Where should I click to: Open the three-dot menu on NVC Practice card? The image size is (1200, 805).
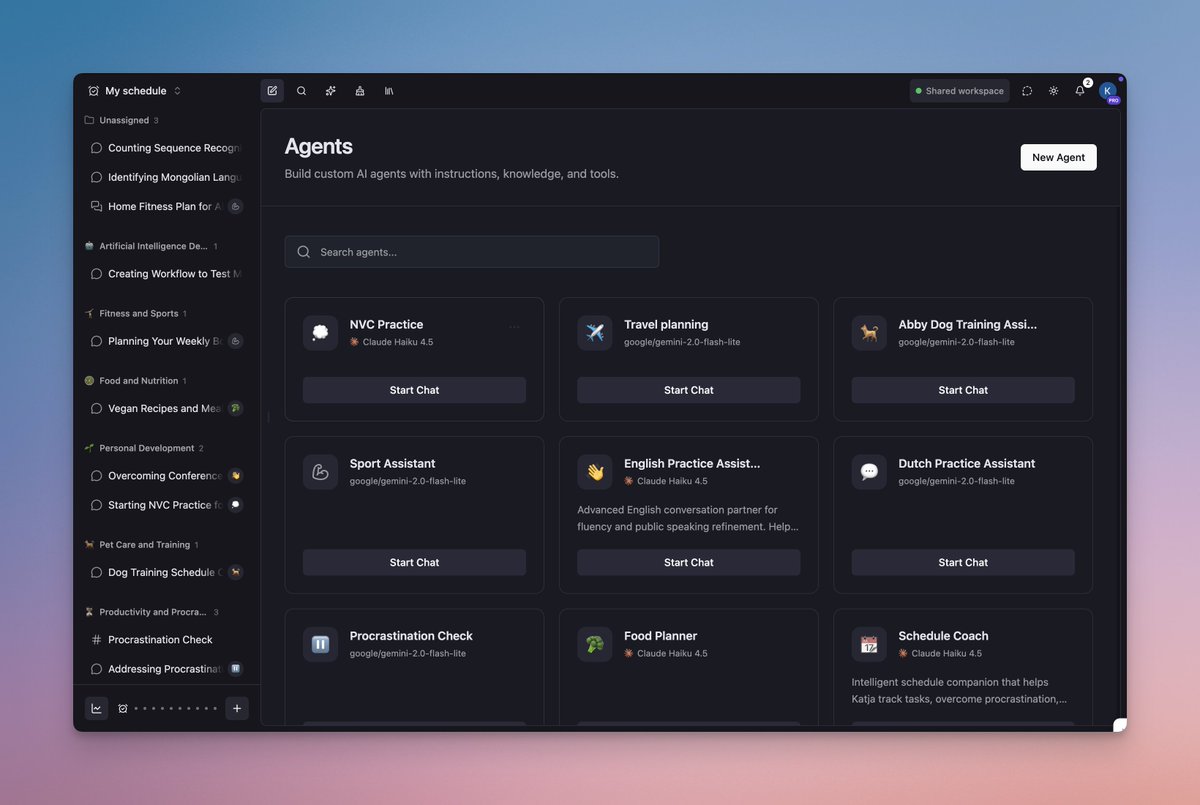tap(515, 327)
